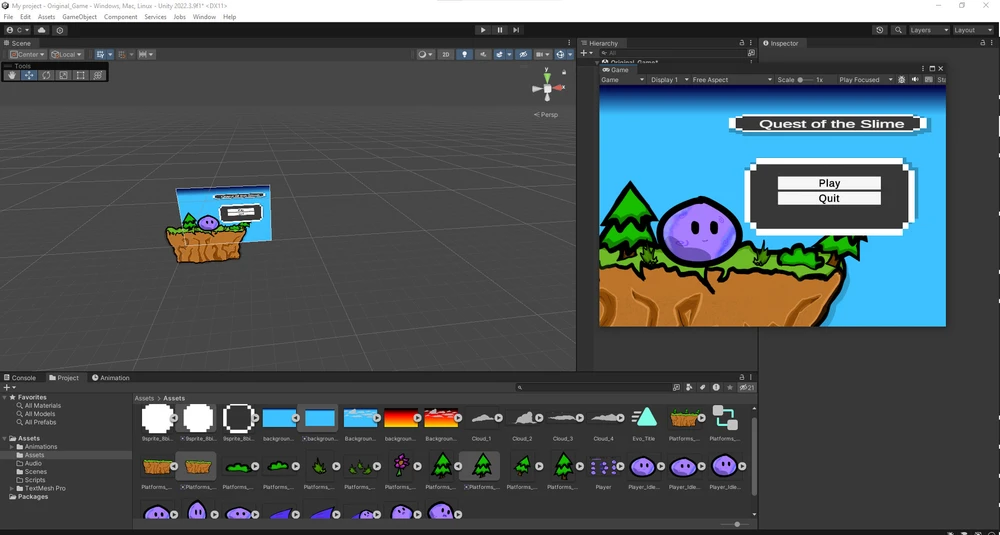
Task: Open the GameObject menu
Action: pyautogui.click(x=79, y=17)
